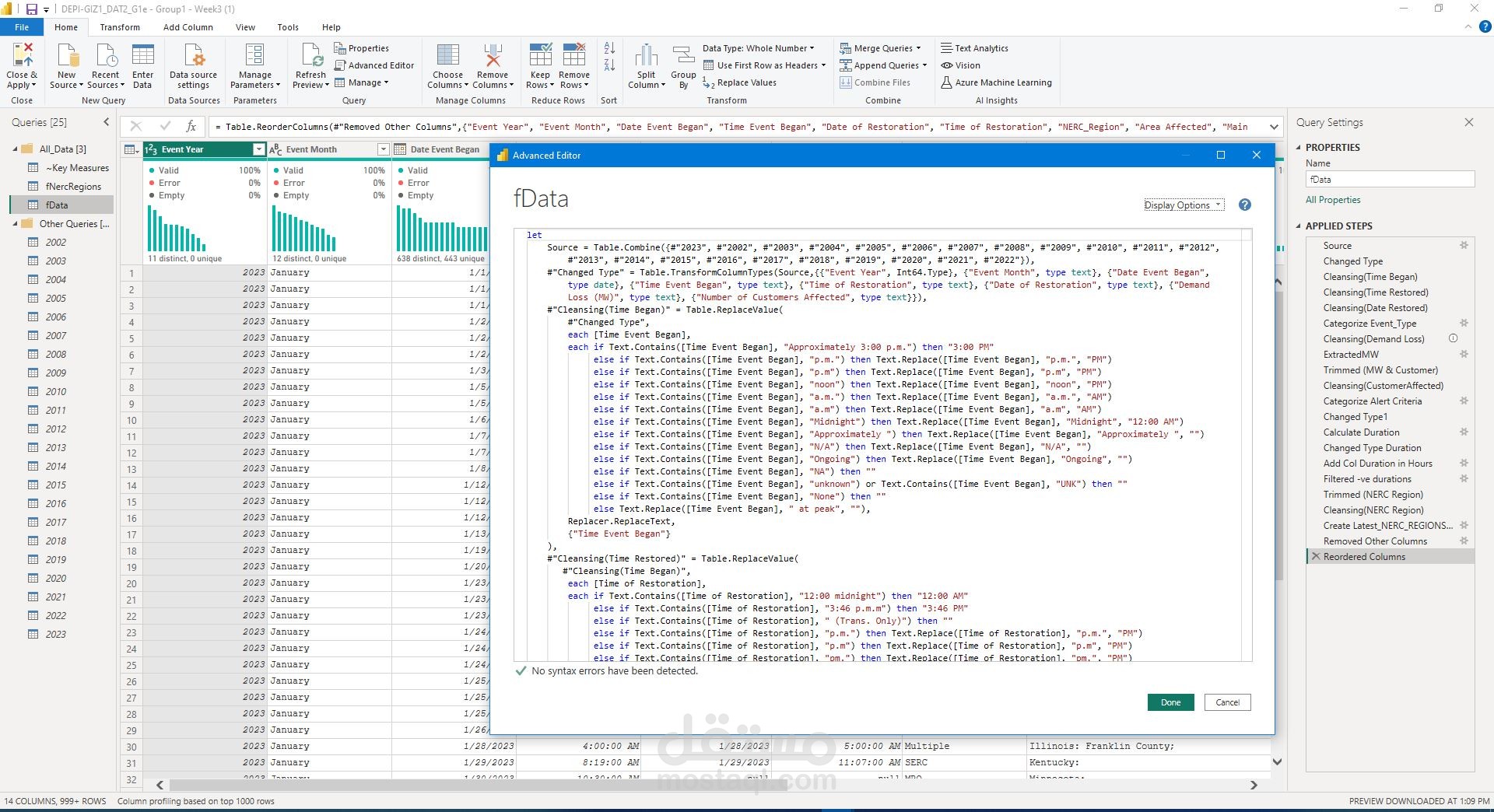Open the Manage query dropdown
The width and height of the screenshot is (1494, 812).
362,82
